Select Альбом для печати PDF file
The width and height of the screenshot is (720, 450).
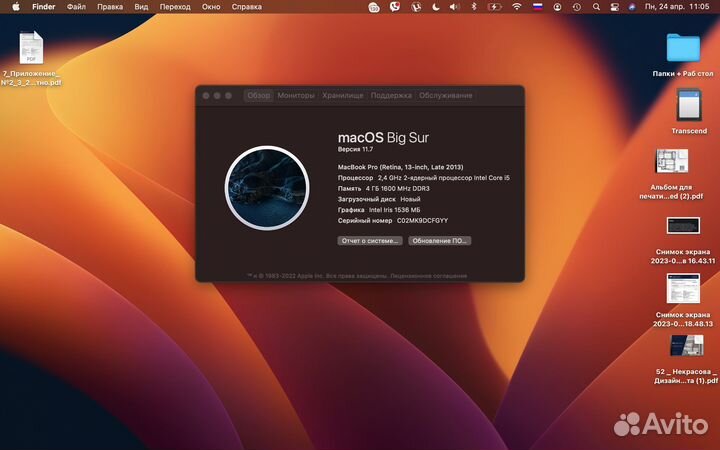pos(672,161)
